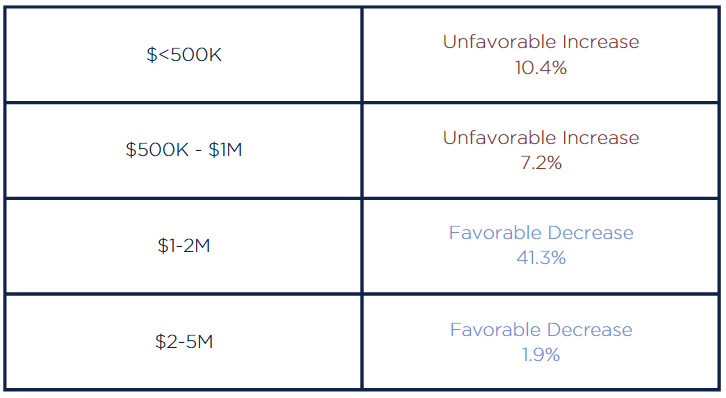Screen dimensions: 726x398
Task: Click the $1M text in second row
Action: point(225,150)
